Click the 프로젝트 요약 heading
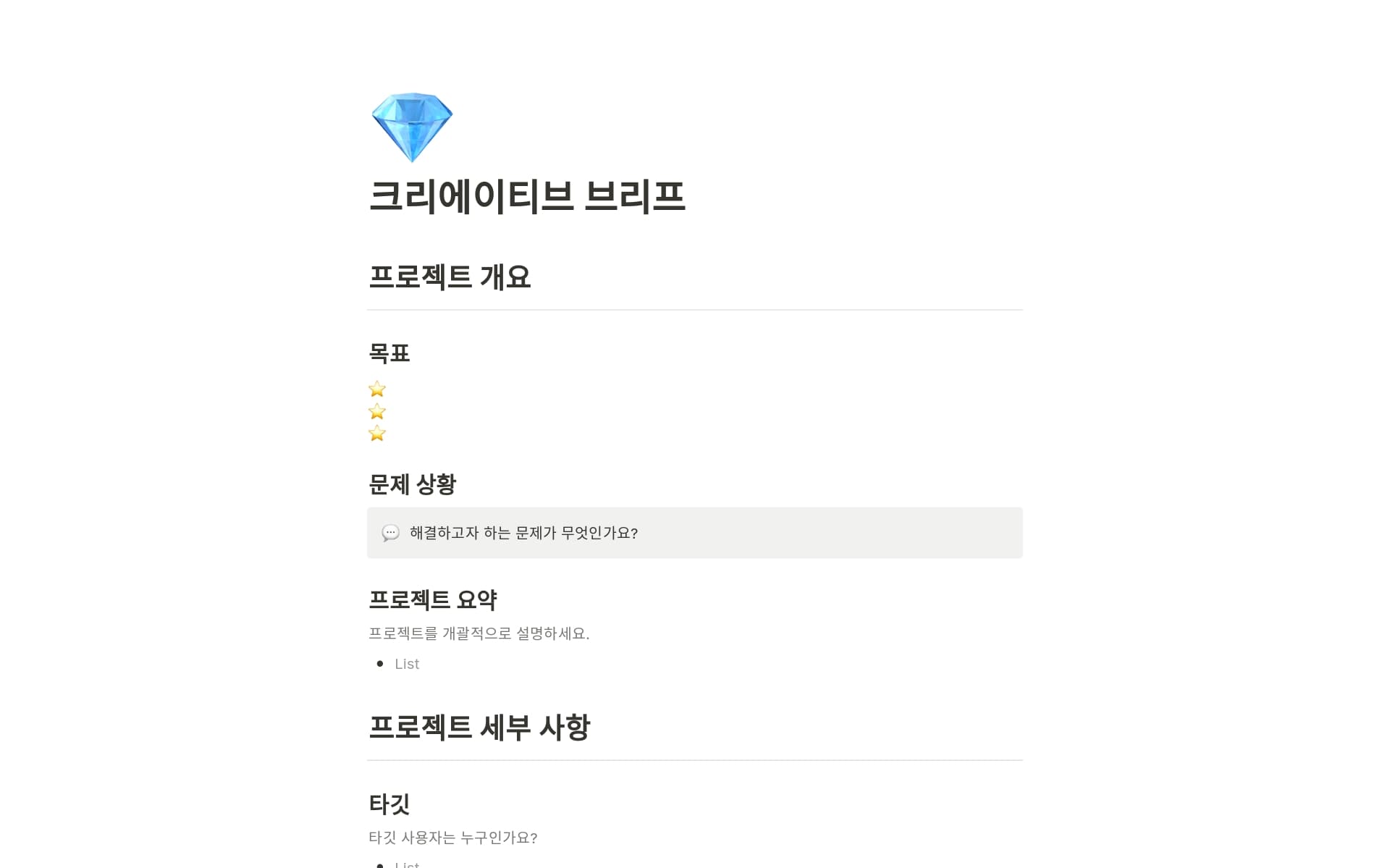Screen dimensions: 1390x868 coord(432,600)
